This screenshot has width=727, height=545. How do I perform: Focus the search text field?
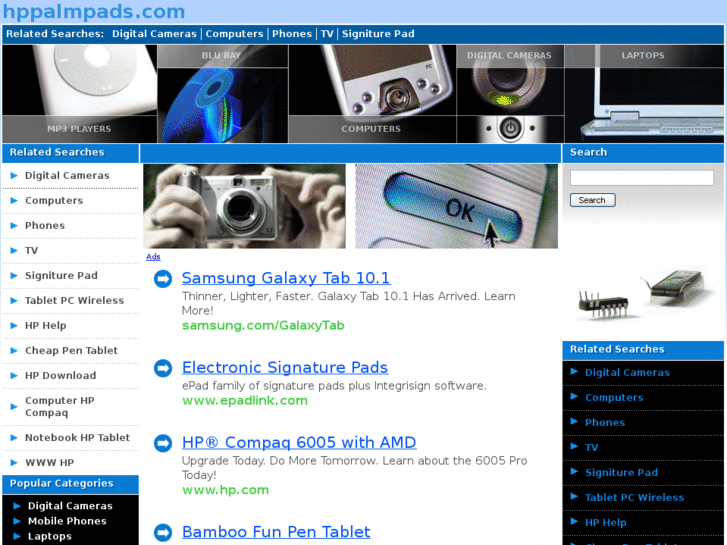point(642,178)
